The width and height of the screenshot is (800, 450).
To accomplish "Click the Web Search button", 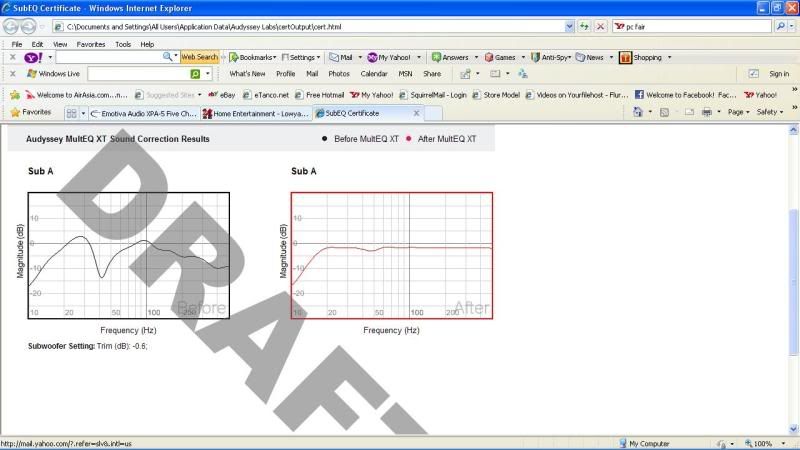I will click(199, 57).
